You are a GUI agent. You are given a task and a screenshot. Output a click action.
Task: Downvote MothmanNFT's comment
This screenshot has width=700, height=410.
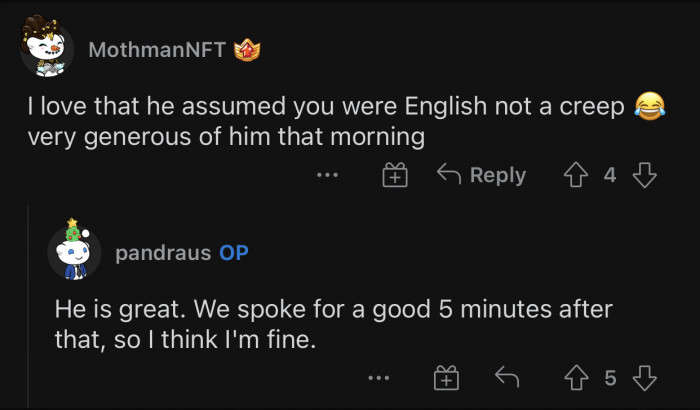[646, 176]
